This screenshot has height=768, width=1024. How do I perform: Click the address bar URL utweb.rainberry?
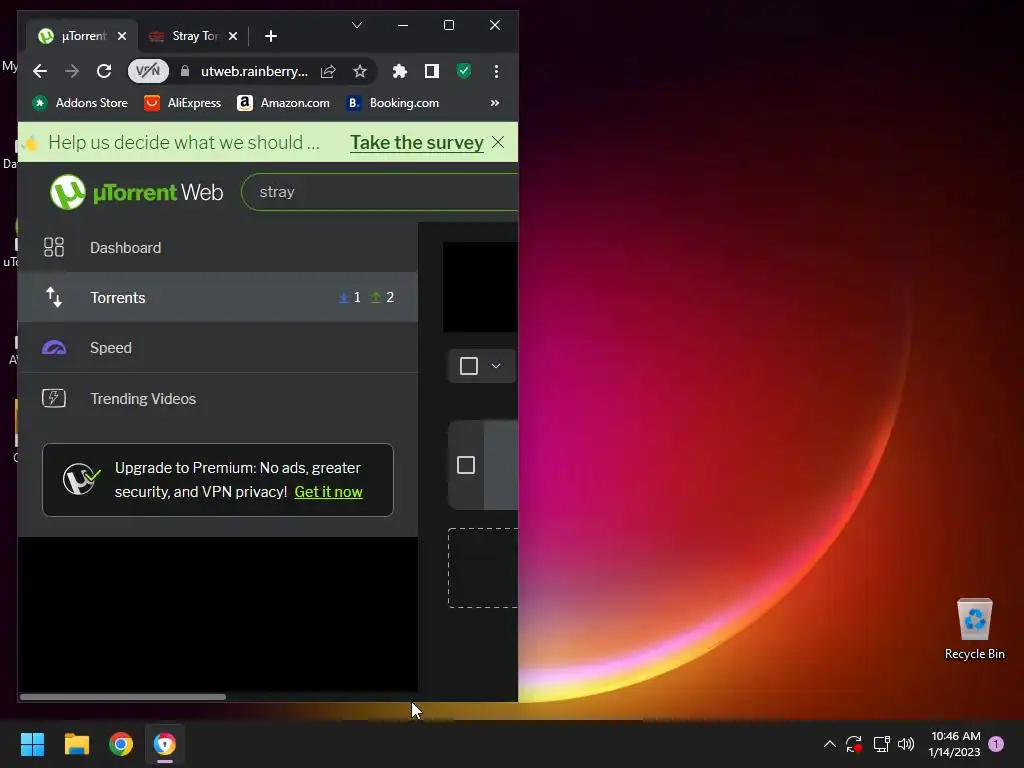[254, 71]
